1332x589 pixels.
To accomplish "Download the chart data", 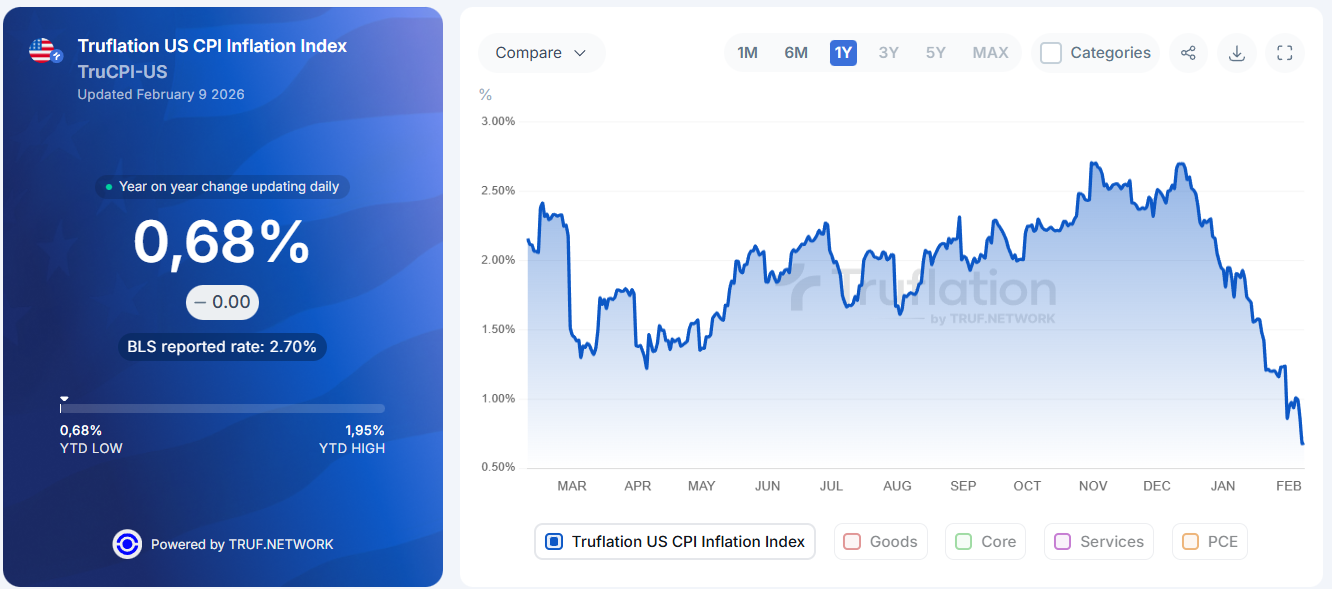I will (x=1236, y=53).
